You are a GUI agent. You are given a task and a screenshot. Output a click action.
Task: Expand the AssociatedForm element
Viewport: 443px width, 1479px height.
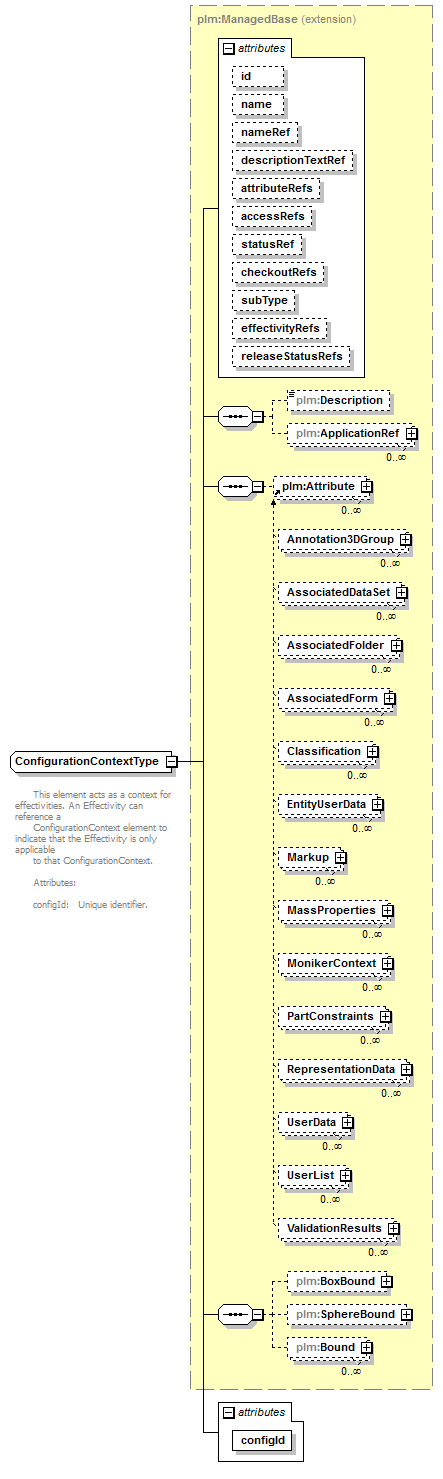tap(390, 699)
